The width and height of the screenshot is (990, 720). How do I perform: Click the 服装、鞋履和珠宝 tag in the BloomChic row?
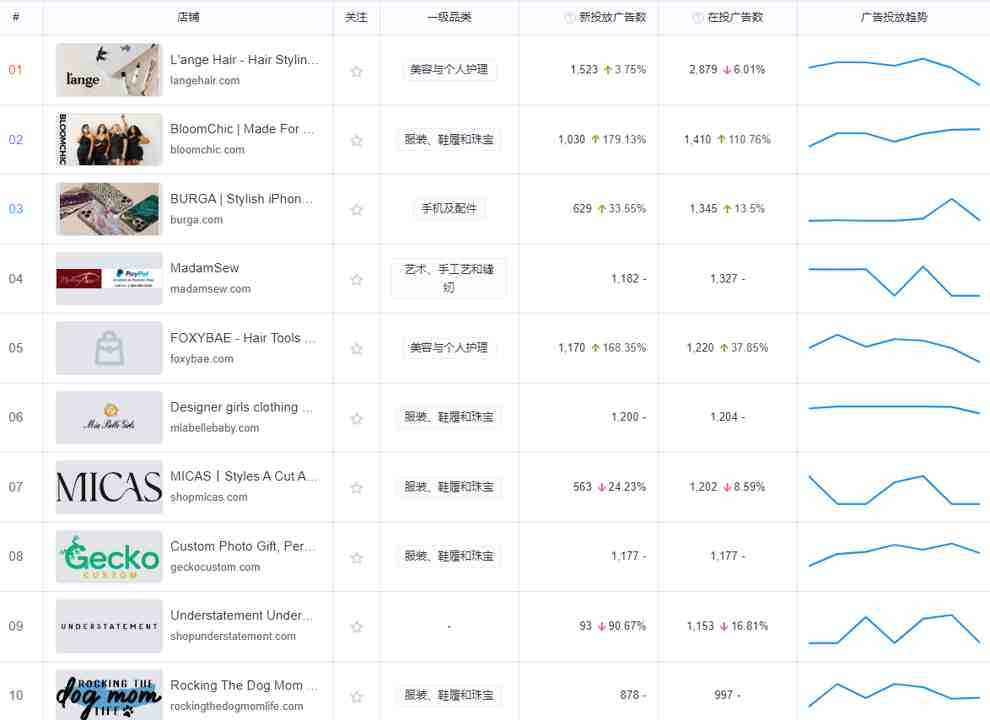pos(449,140)
